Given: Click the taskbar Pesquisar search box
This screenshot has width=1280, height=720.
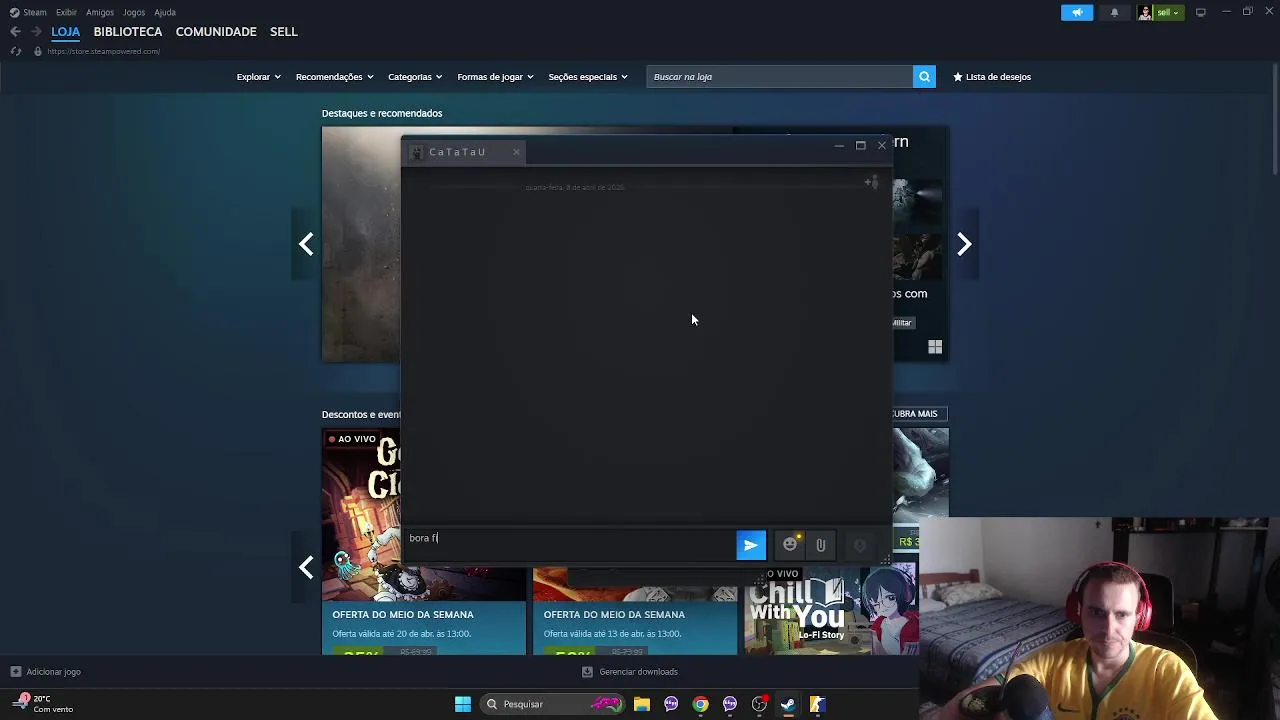Looking at the screenshot, I should tap(553, 704).
